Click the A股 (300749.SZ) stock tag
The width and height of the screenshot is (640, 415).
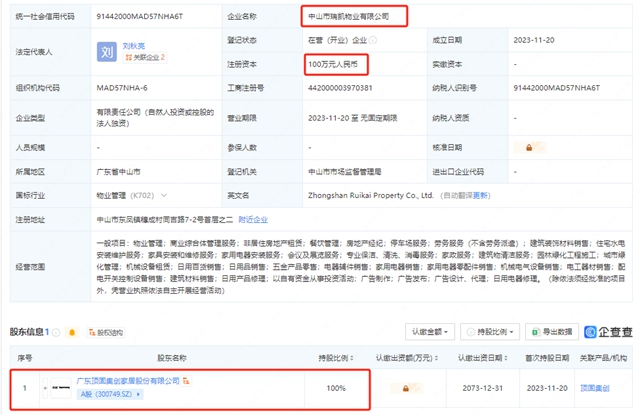pyautogui.click(x=109, y=394)
